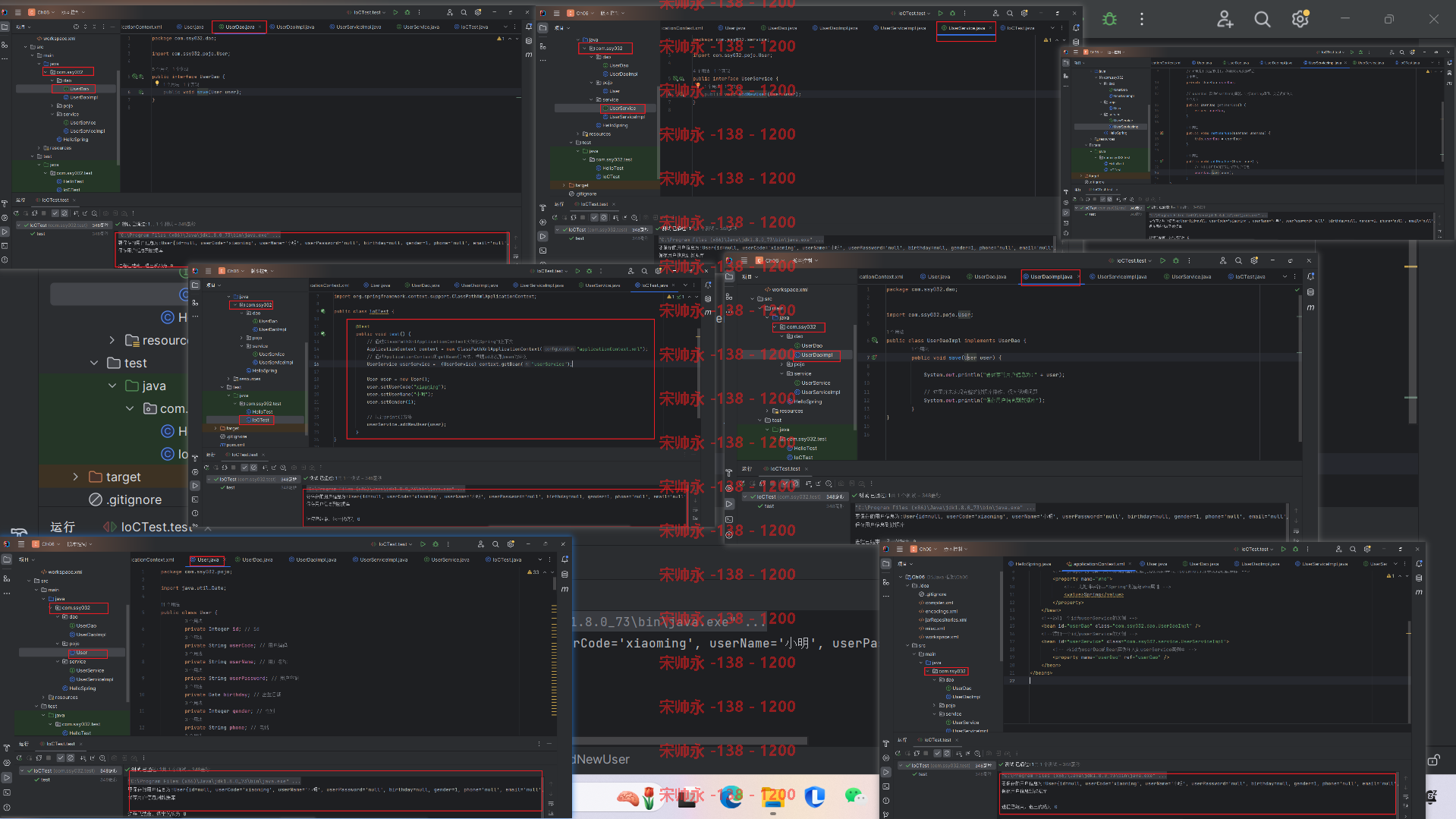Open Database tool in UserDaoImpl.java code window
Viewport: 1456px width, 819px height.
[x=1310, y=292]
